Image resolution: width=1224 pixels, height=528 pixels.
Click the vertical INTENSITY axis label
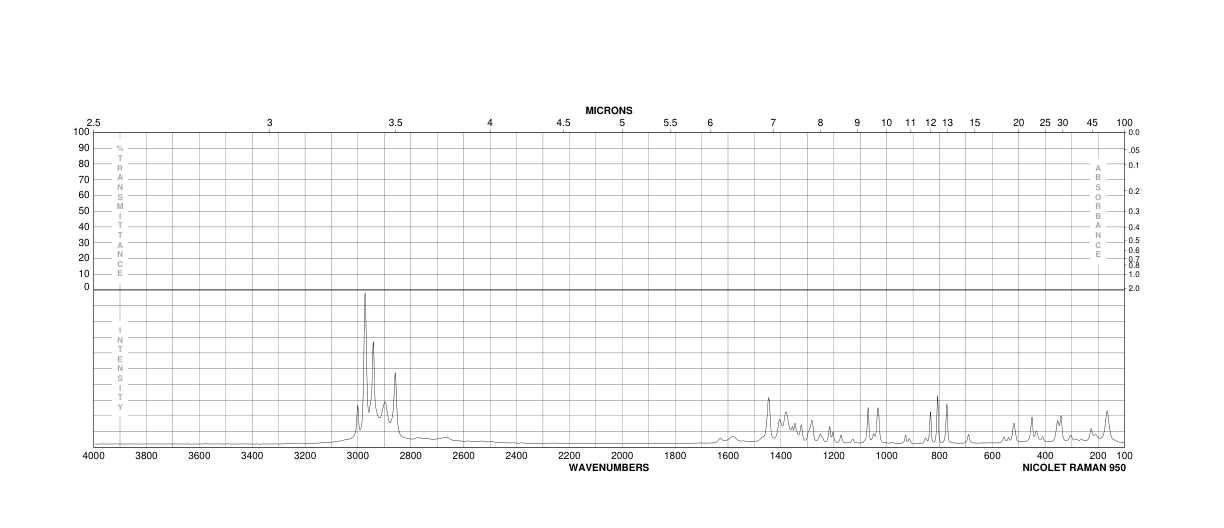tap(120, 369)
